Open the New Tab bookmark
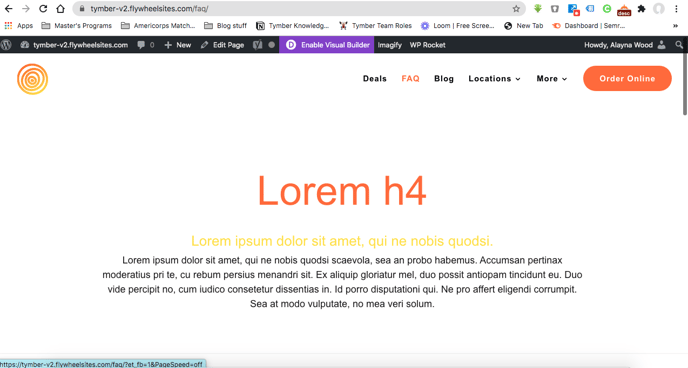The image size is (688, 368). pos(523,26)
